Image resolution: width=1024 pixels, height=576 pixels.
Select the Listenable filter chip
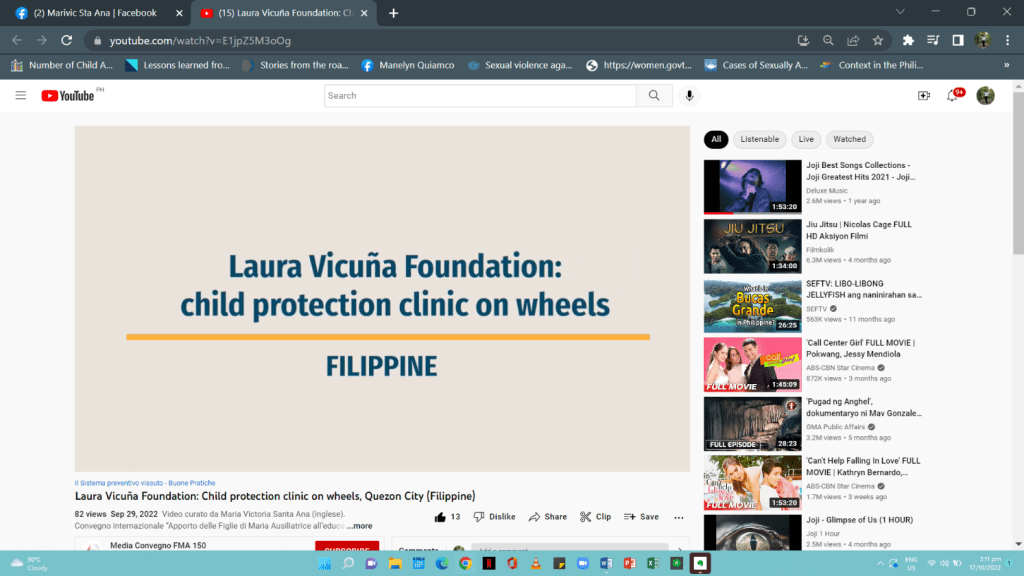click(759, 139)
